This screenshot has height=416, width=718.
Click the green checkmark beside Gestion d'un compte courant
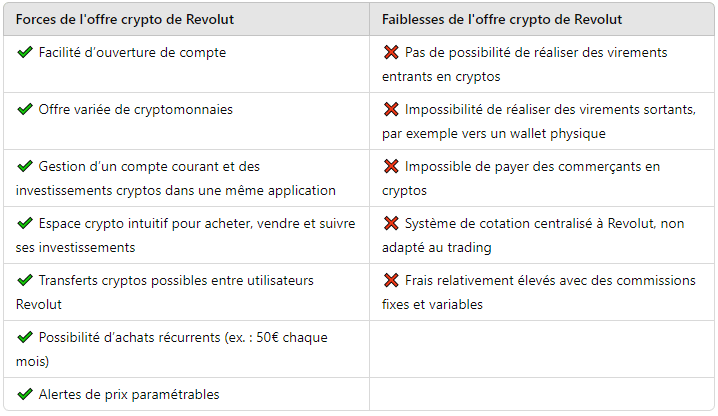click(25, 166)
